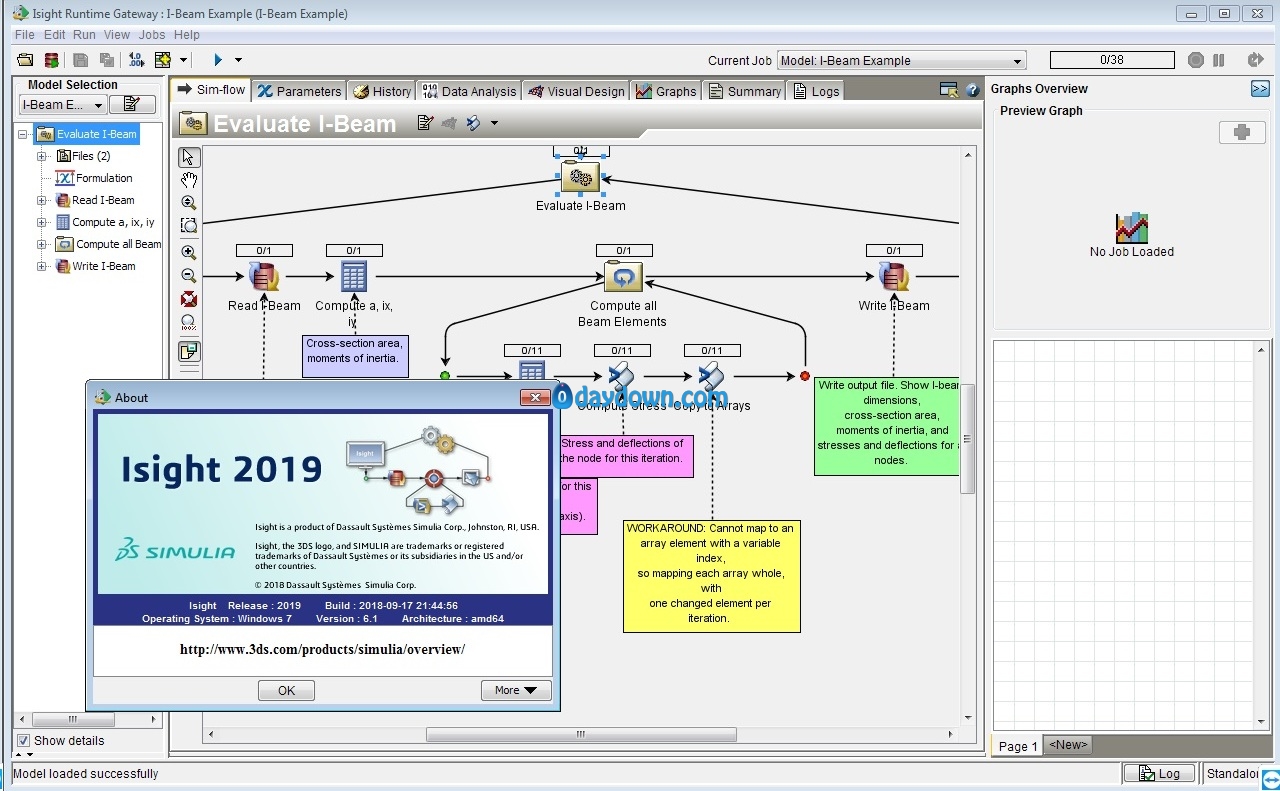Select the Evaluate I-Beam component at the top of the canvas
The height and width of the screenshot is (791, 1280).
click(580, 178)
